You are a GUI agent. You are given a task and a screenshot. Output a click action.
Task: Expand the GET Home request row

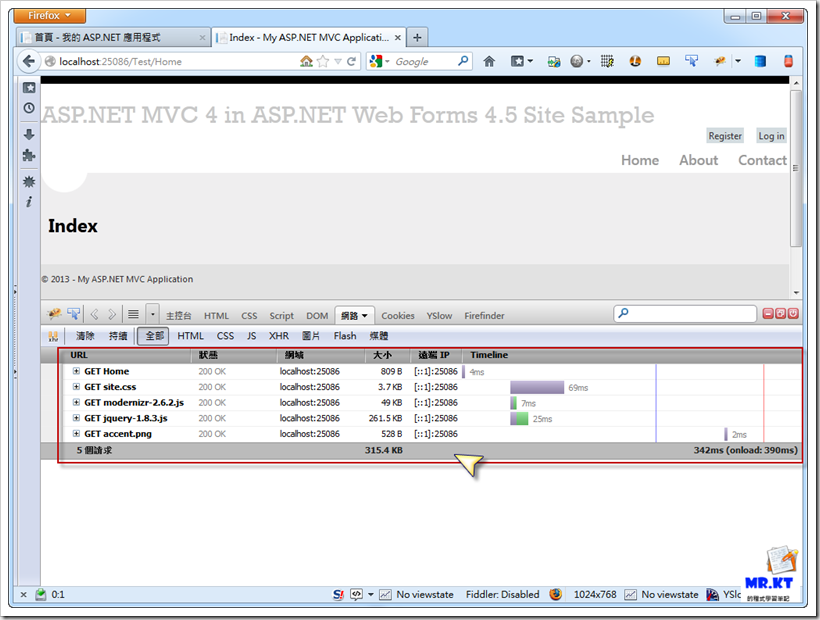[x=76, y=371]
